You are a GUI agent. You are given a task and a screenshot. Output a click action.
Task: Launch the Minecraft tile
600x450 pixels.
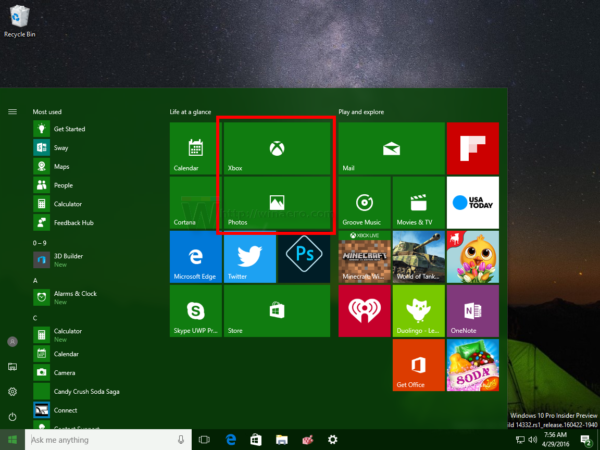coord(364,257)
